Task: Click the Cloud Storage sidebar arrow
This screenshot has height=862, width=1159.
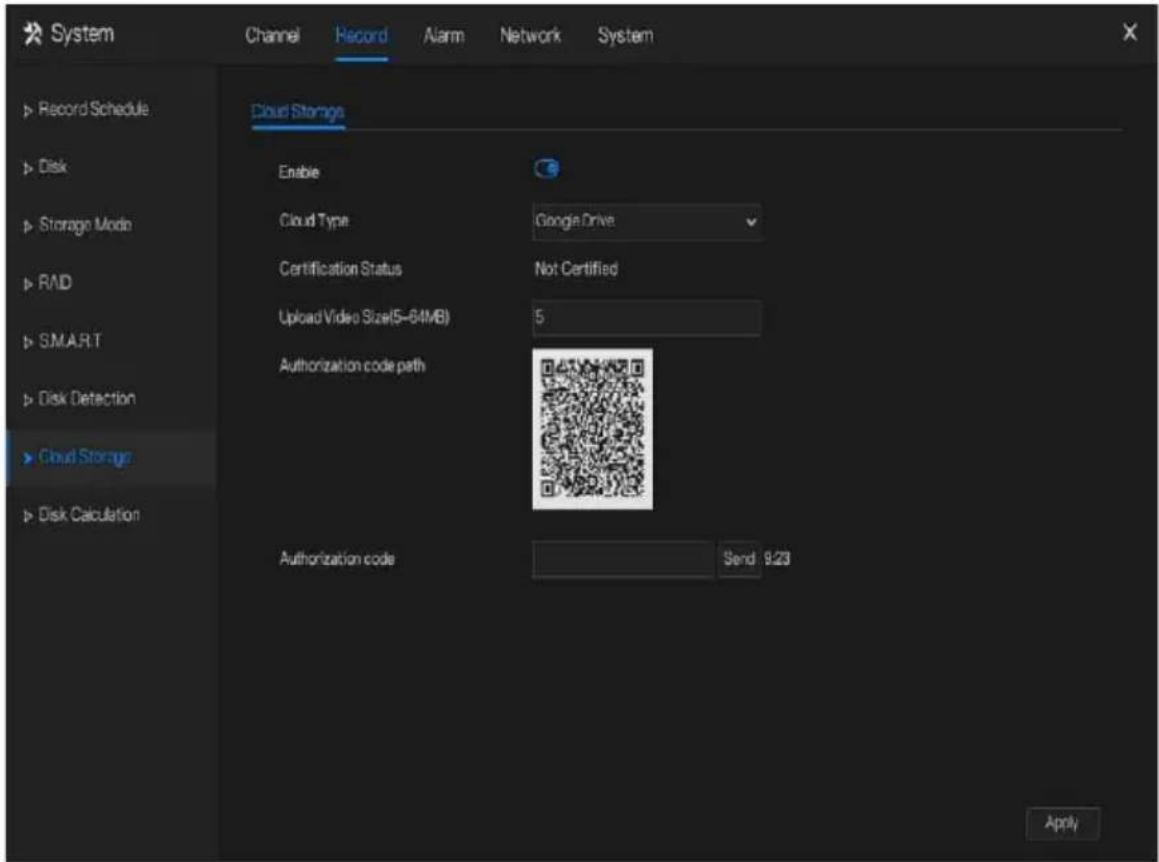Action: (x=28, y=458)
